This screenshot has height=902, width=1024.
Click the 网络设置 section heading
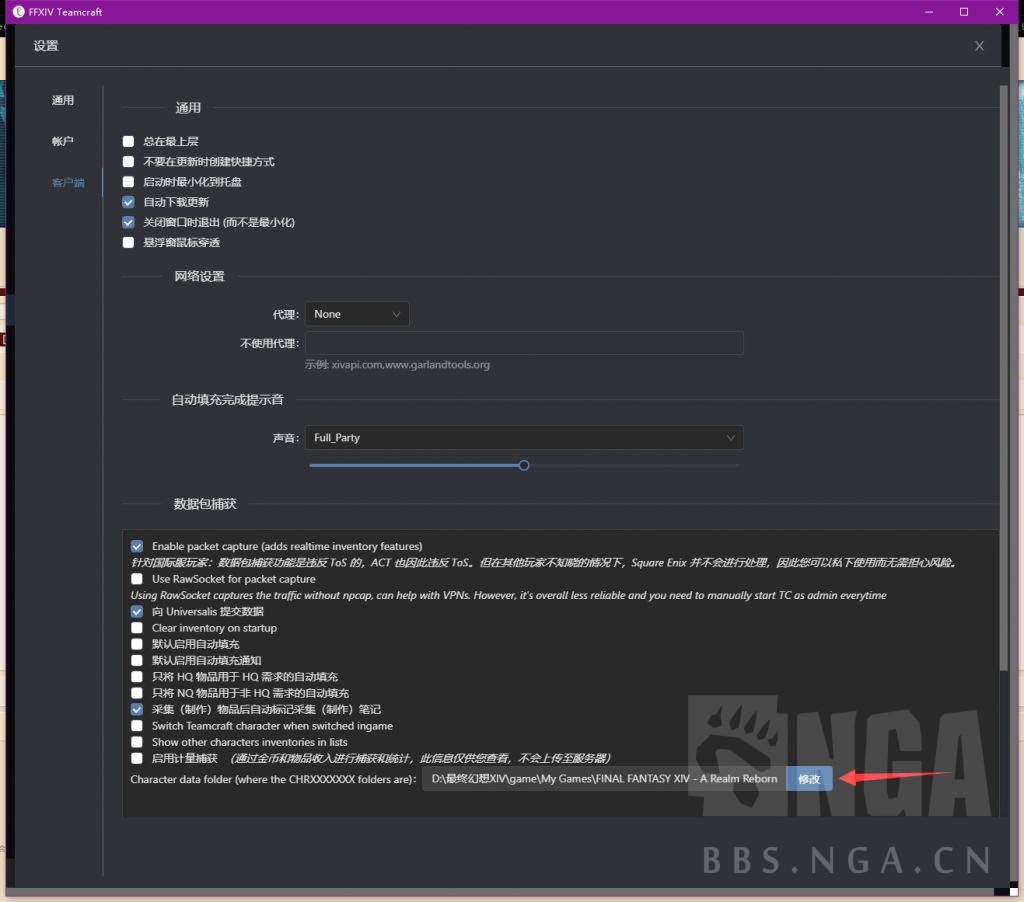[x=199, y=276]
